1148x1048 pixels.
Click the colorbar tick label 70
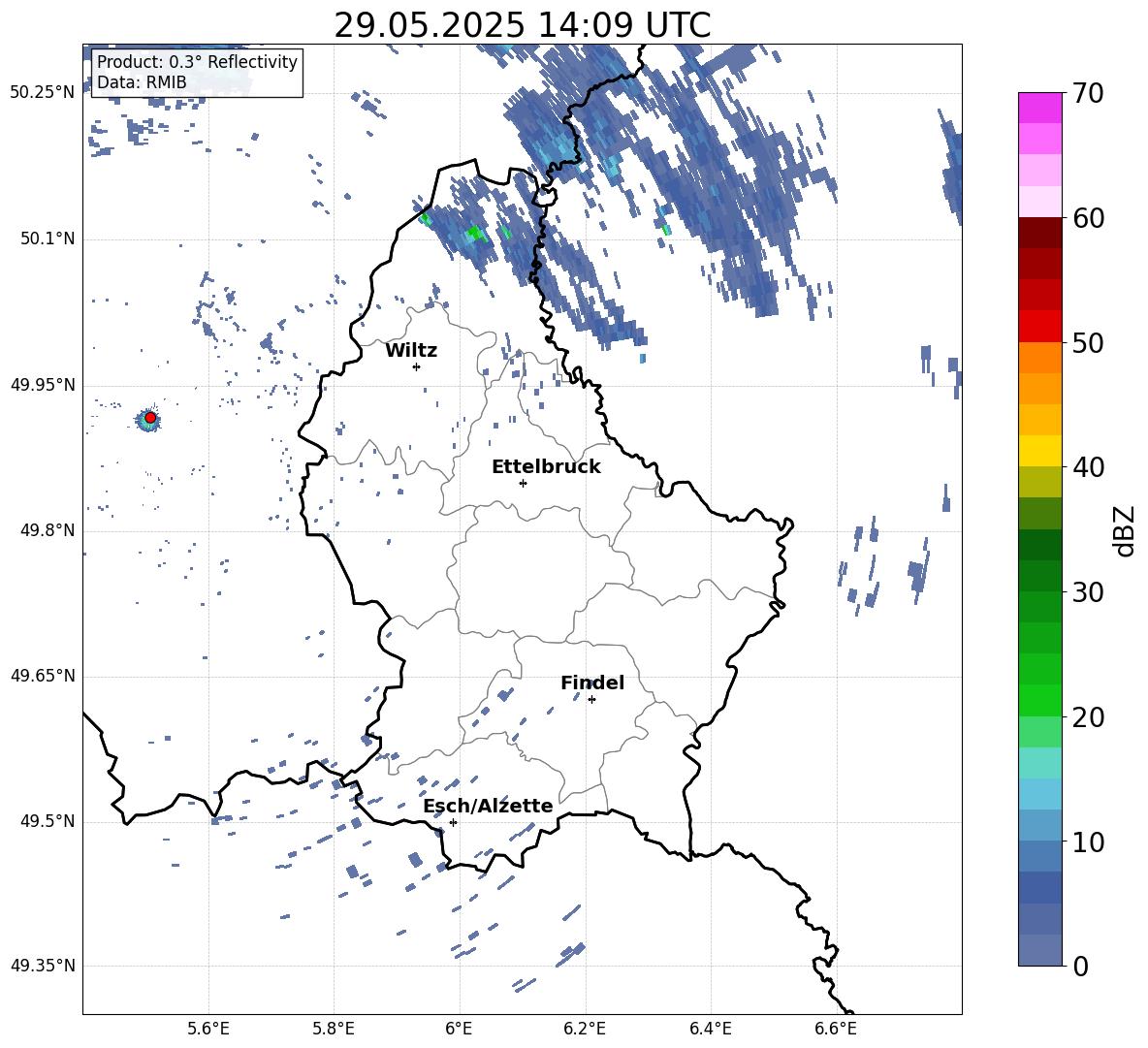tap(1088, 94)
